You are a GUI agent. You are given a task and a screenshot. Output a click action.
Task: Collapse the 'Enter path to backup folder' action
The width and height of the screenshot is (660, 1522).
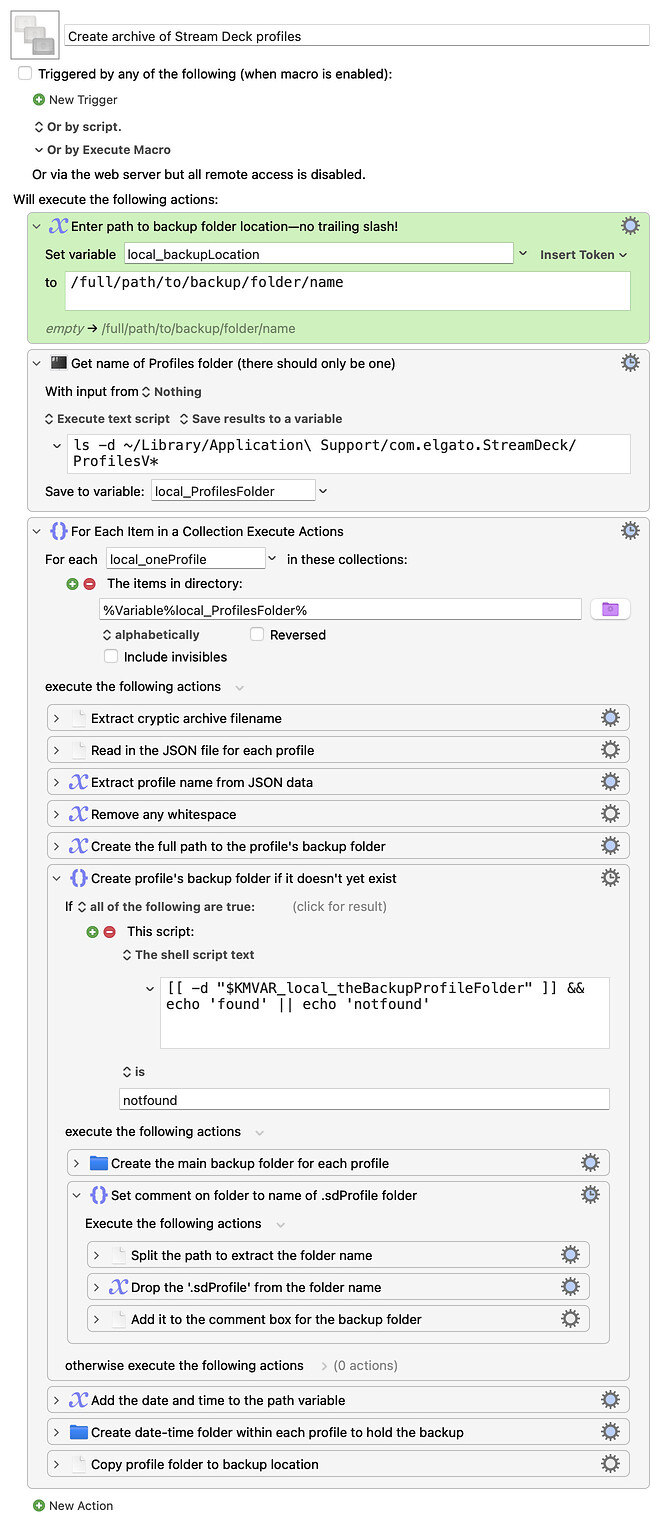click(37, 226)
